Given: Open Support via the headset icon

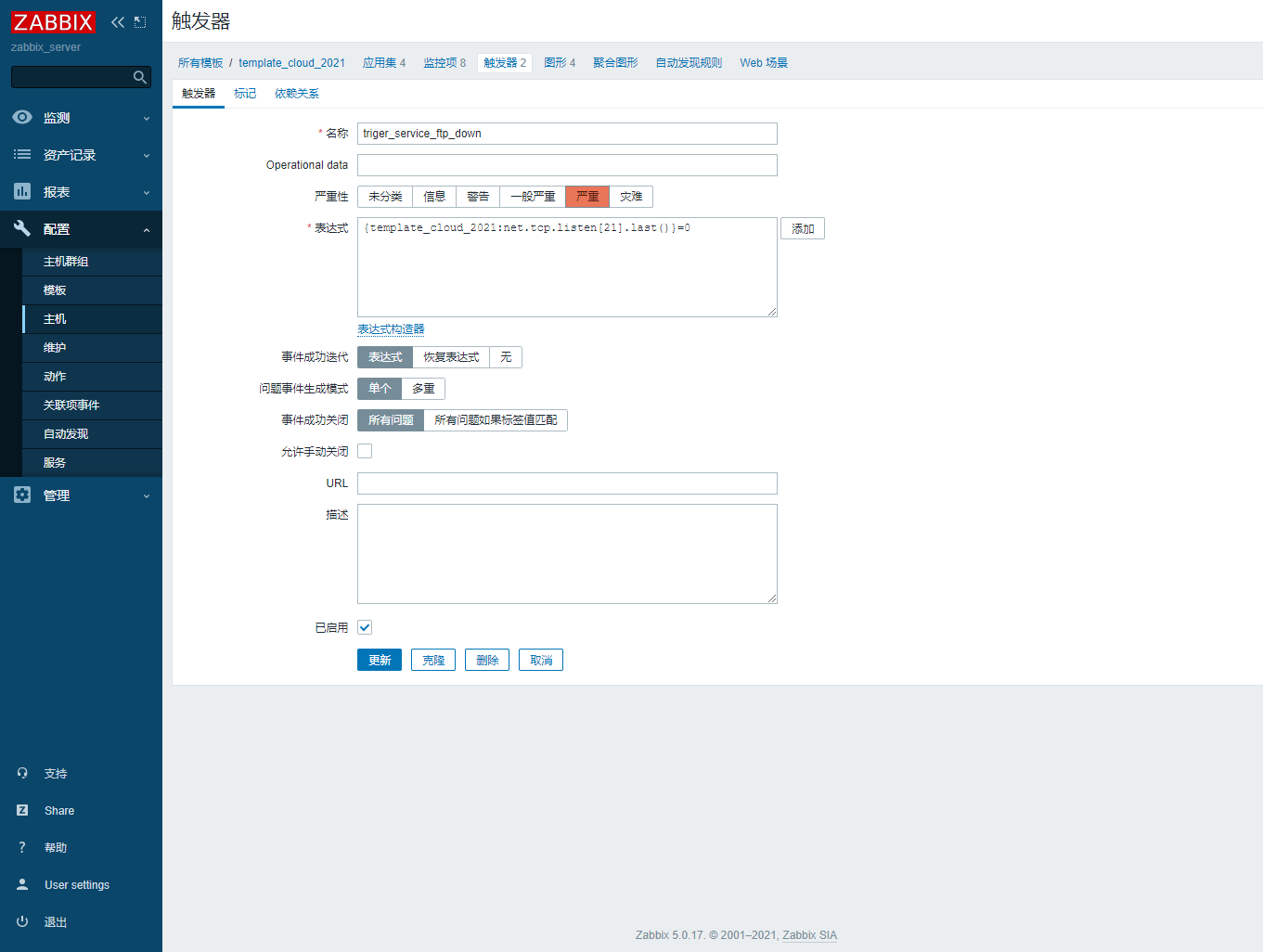Looking at the screenshot, I should [x=22, y=773].
